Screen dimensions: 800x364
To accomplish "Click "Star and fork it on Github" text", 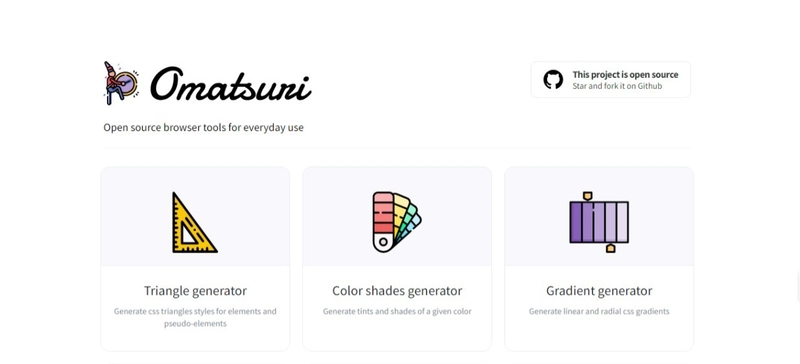I will (x=617, y=86).
